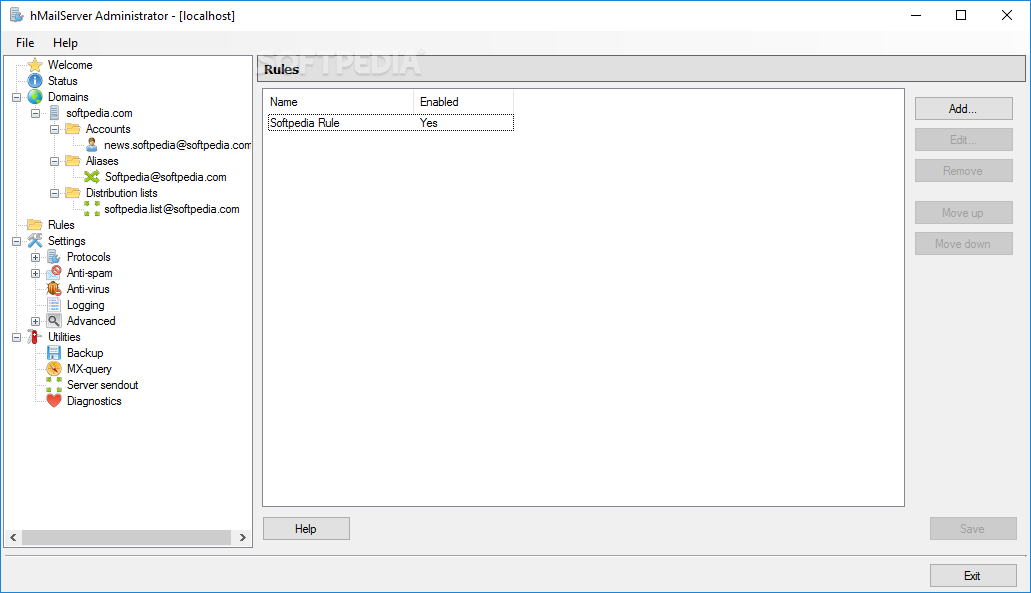Click the Edit... button
The height and width of the screenshot is (593, 1031).
[x=963, y=140]
